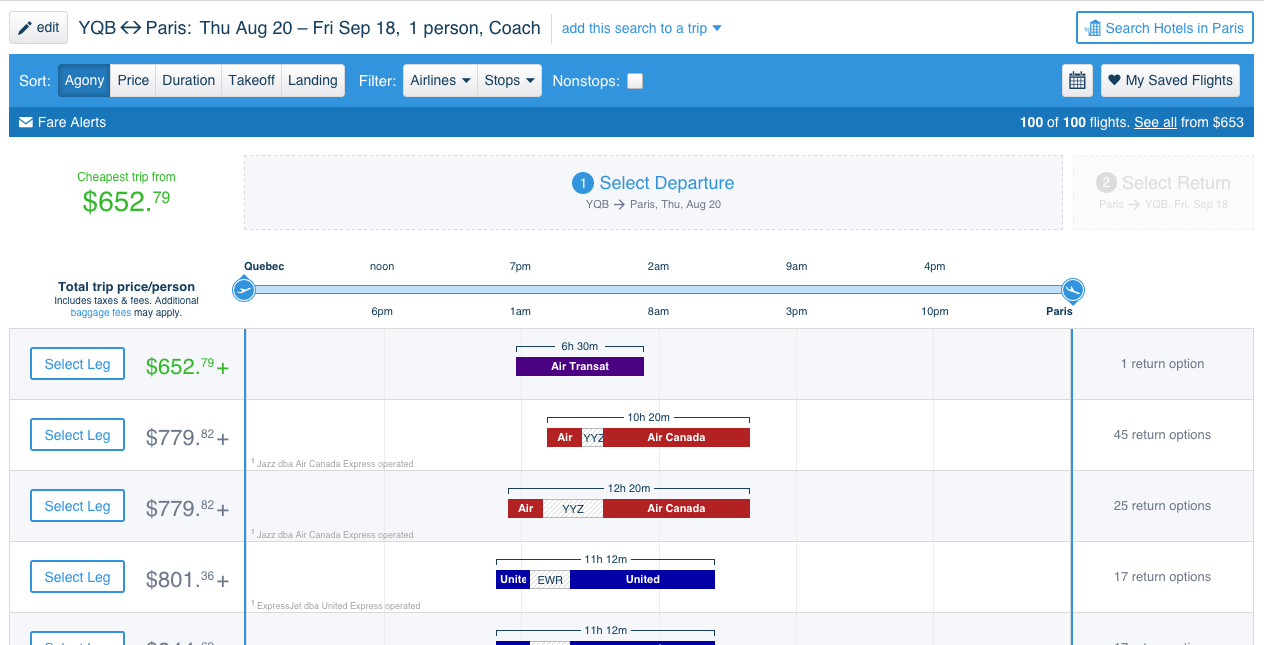Screen dimensions: 1264x645
Task: Select Leg for the $779.82 12h 20m flight
Action: [78, 506]
